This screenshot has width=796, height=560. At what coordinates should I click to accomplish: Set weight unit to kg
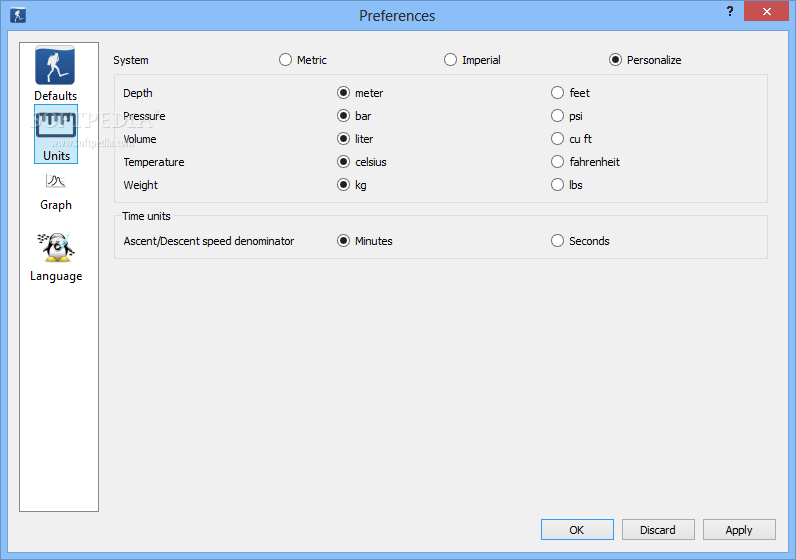point(352,185)
